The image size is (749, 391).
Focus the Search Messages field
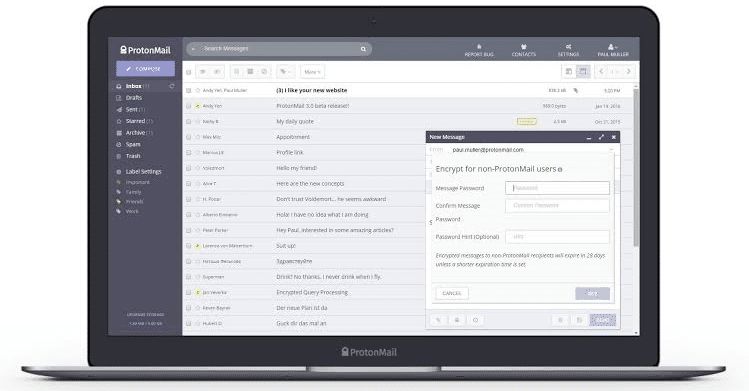tap(279, 49)
